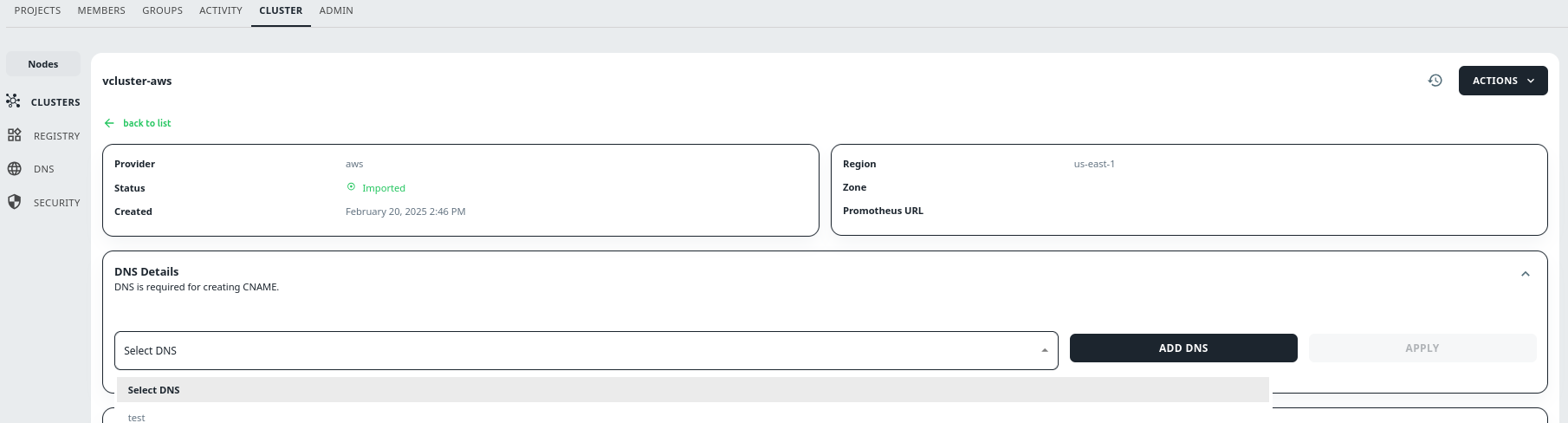
Task: Choose the test DNS option
Action: [x=693, y=415]
